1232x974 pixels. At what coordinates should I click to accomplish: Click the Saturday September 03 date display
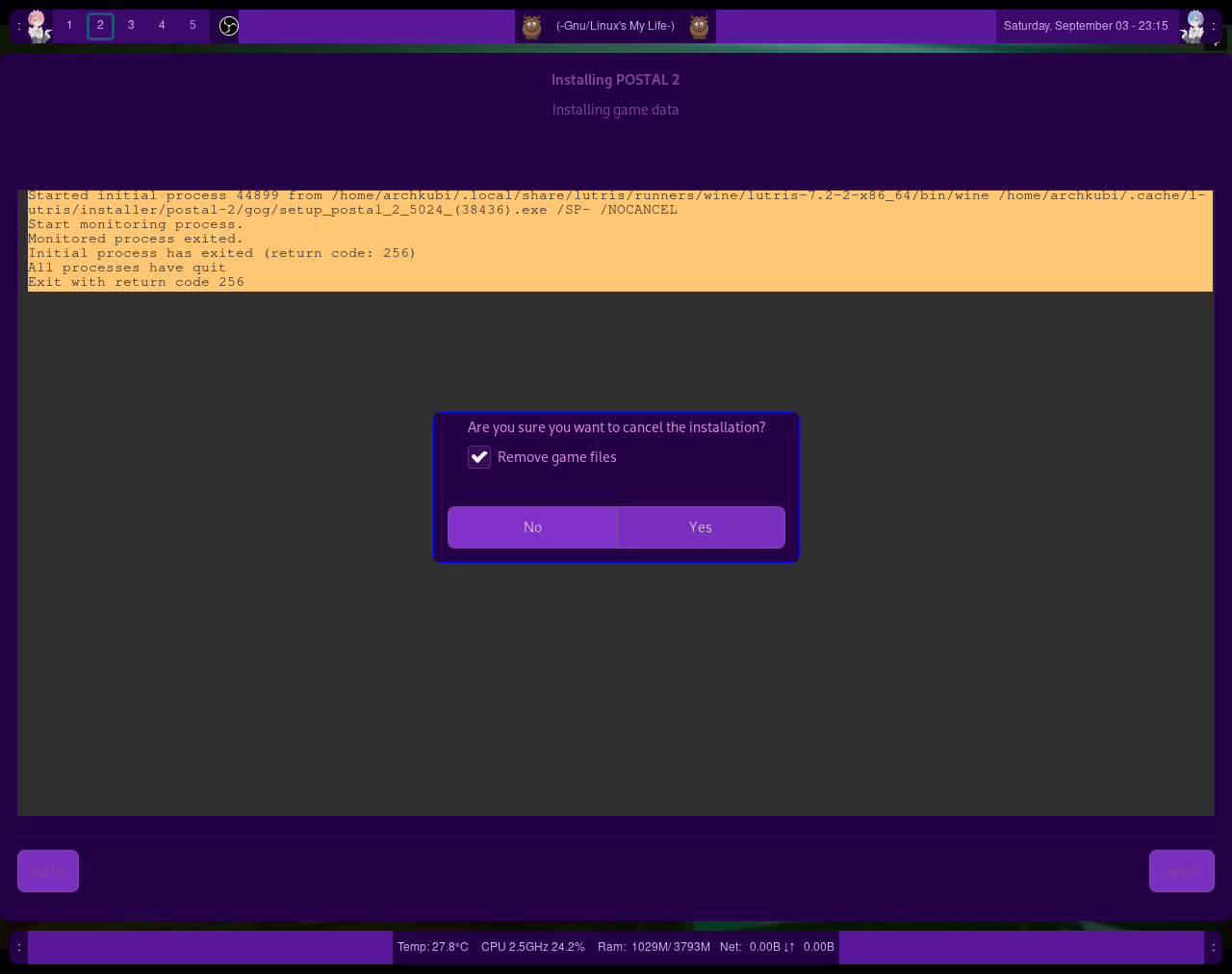1086,26
